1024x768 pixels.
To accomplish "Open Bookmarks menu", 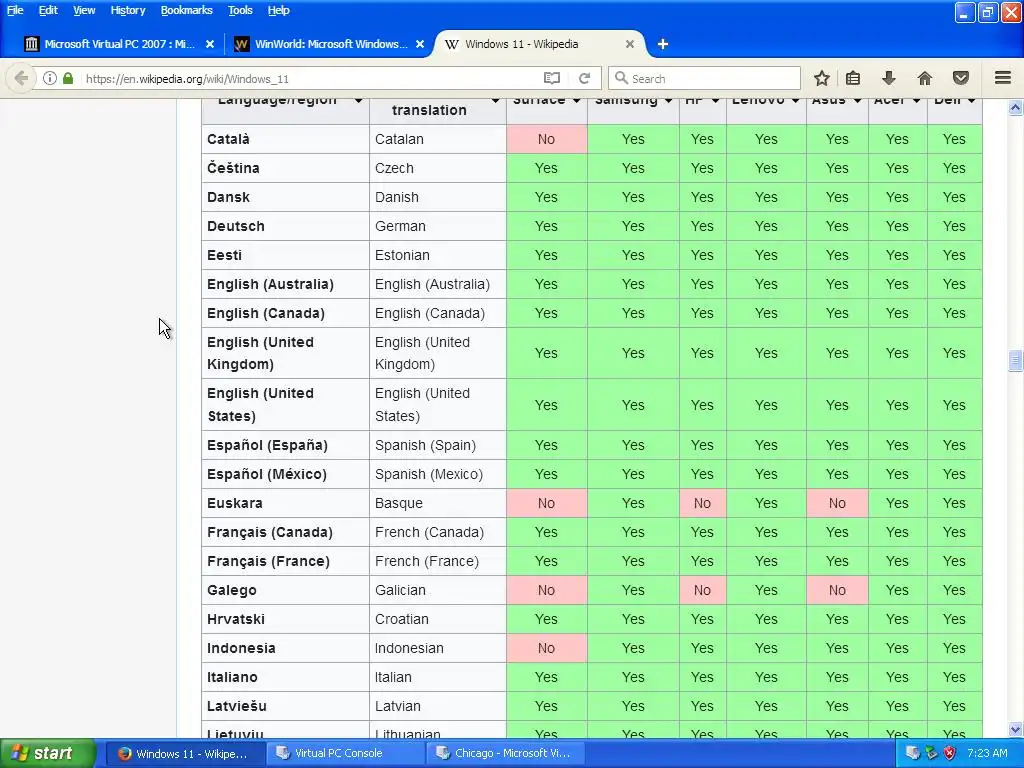I will click(x=186, y=10).
